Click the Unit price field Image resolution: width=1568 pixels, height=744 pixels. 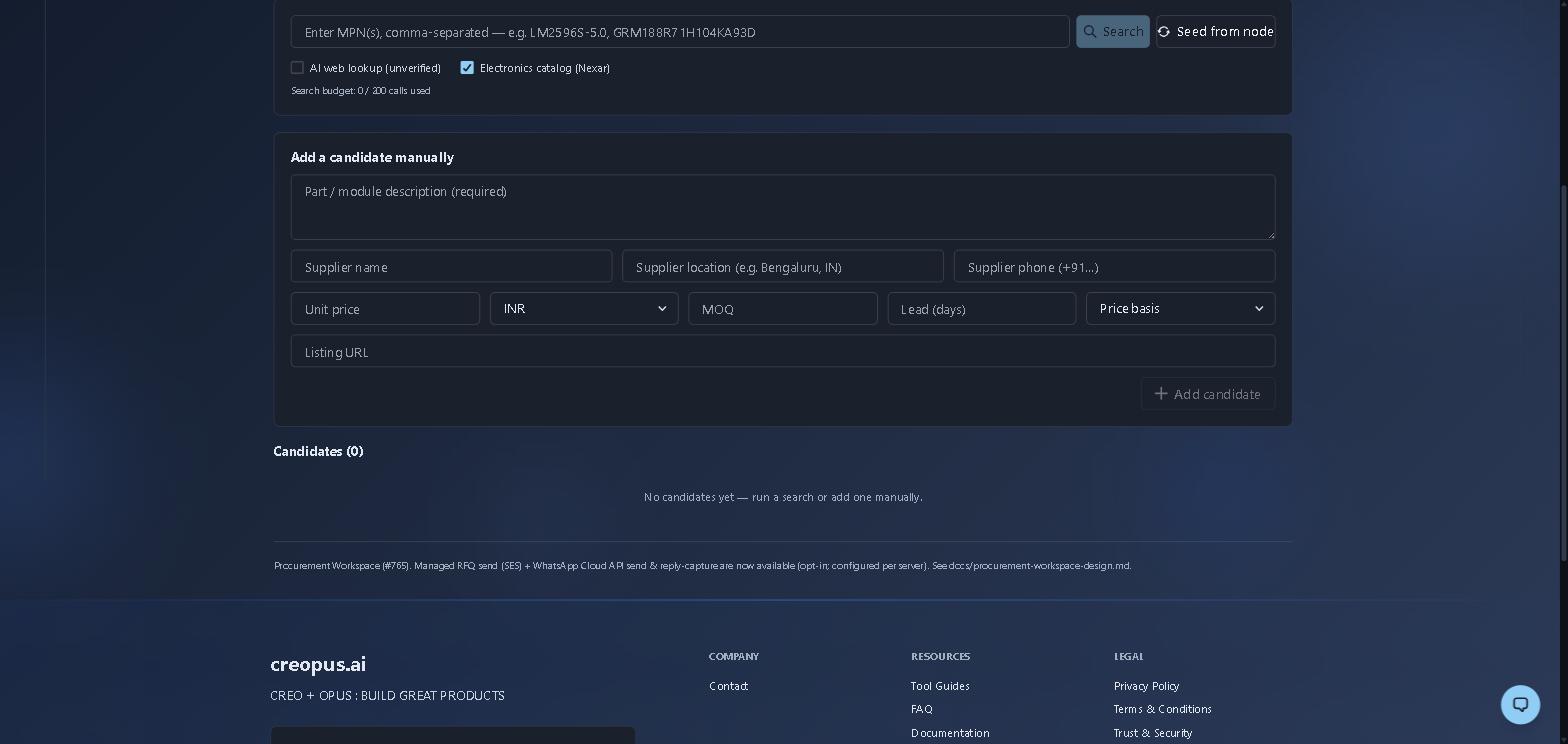(385, 308)
